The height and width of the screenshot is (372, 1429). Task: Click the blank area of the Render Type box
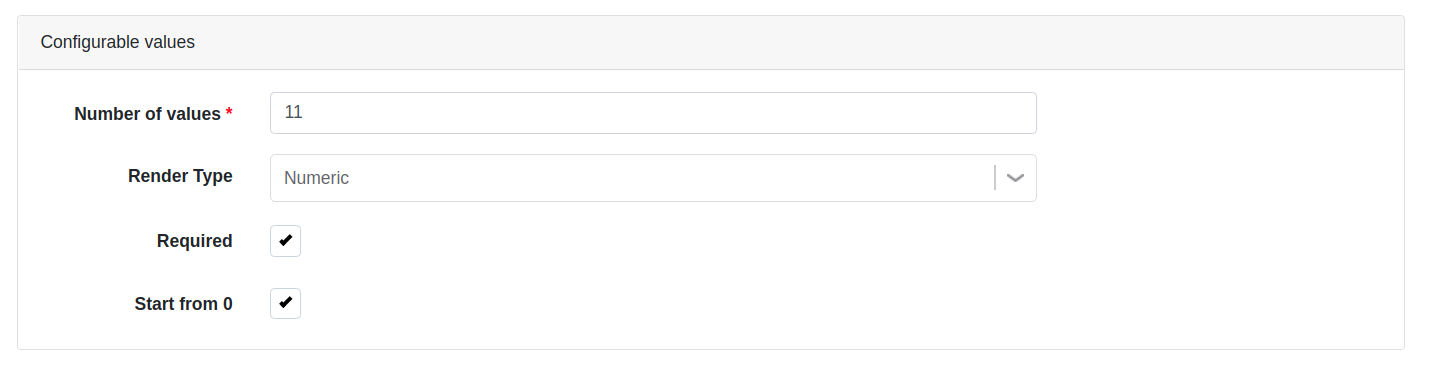click(670, 178)
